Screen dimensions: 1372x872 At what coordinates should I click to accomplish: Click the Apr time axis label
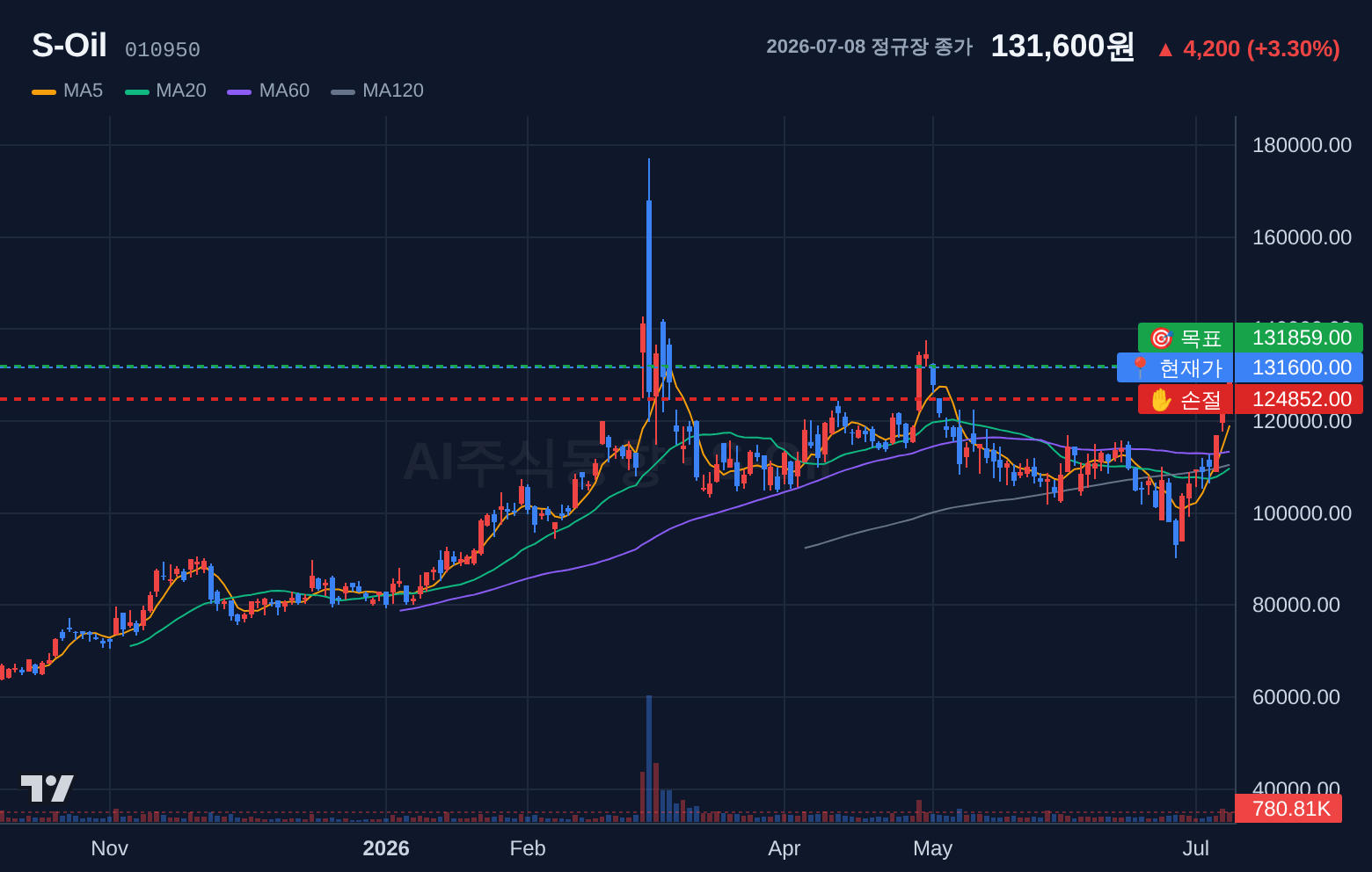click(785, 848)
